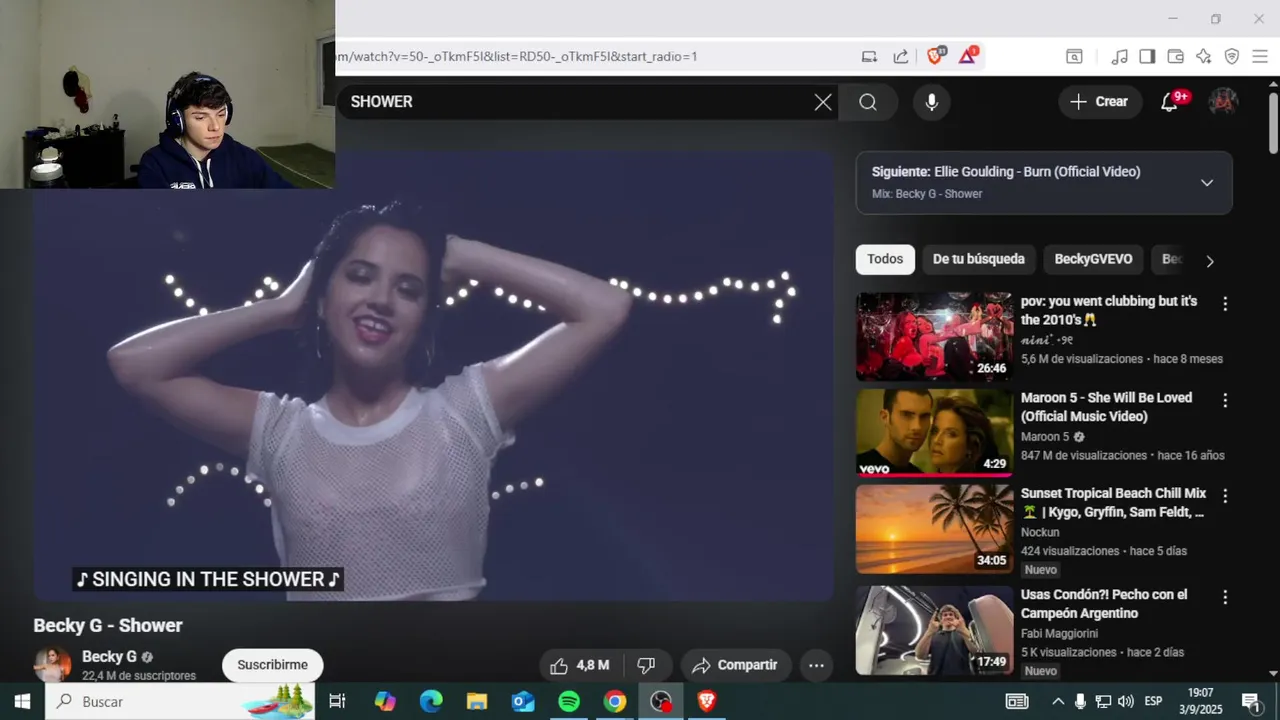Show more filter chips with the right arrow
Screen dimensions: 1280x720
pos(1210,261)
